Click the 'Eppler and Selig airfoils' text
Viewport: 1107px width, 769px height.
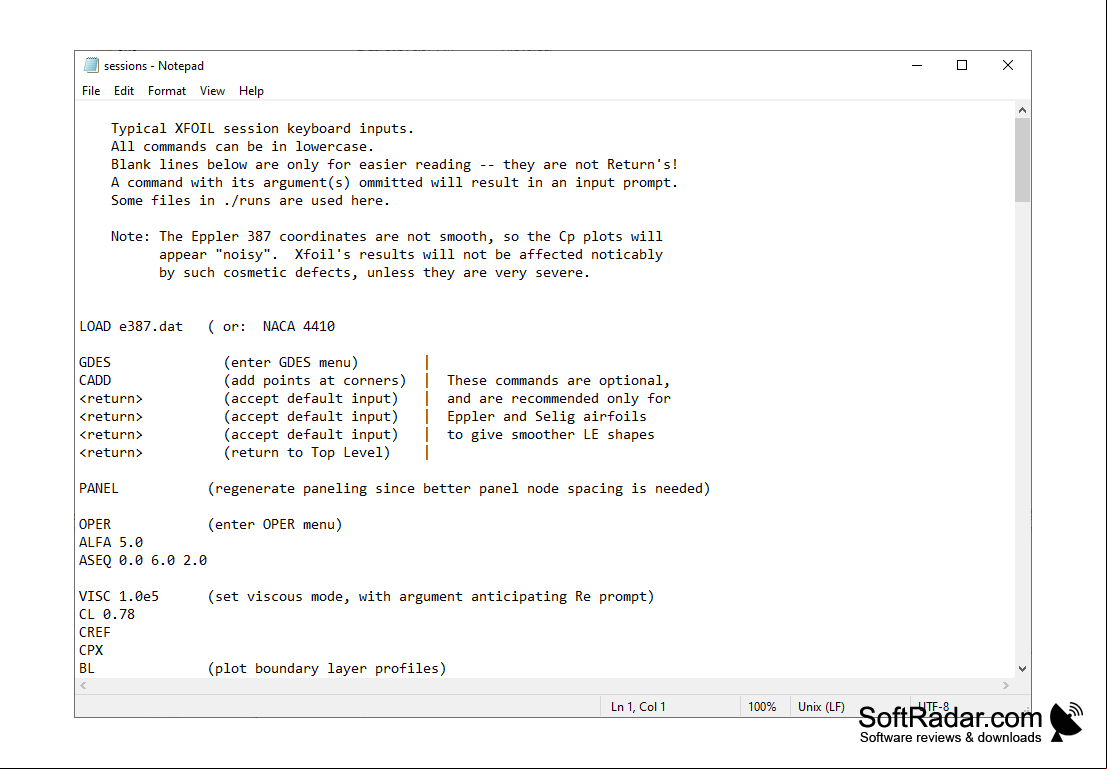[547, 417]
